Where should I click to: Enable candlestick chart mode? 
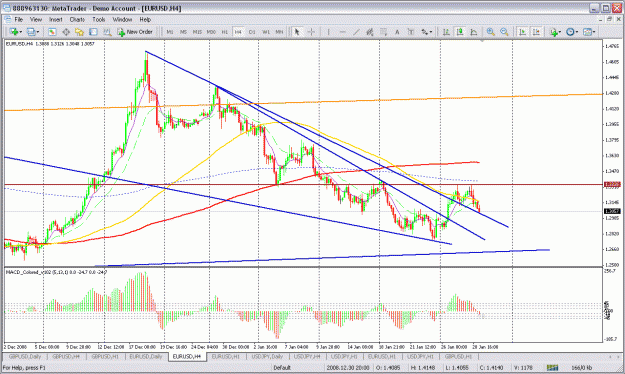tap(460, 32)
